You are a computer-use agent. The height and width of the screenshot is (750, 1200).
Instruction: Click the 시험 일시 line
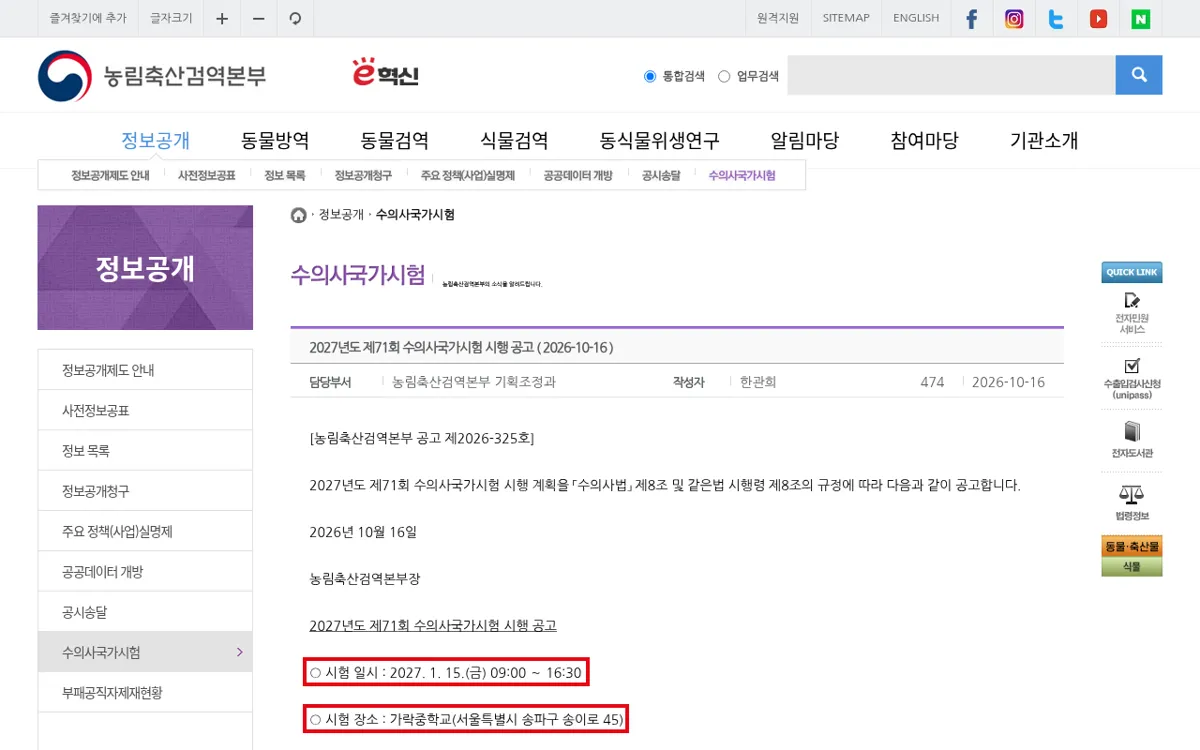(x=446, y=672)
